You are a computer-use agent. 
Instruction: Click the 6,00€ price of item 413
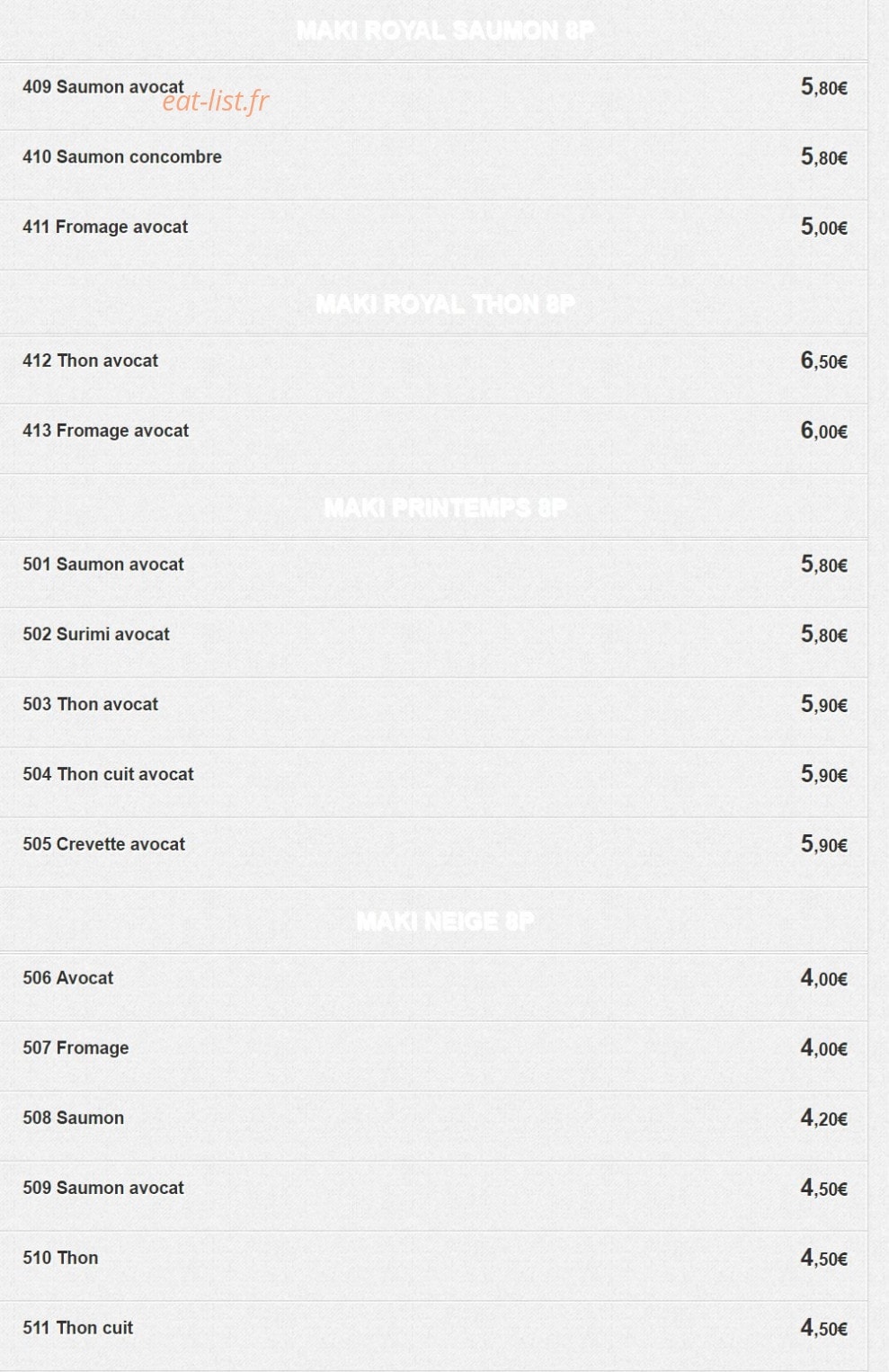[x=824, y=431]
